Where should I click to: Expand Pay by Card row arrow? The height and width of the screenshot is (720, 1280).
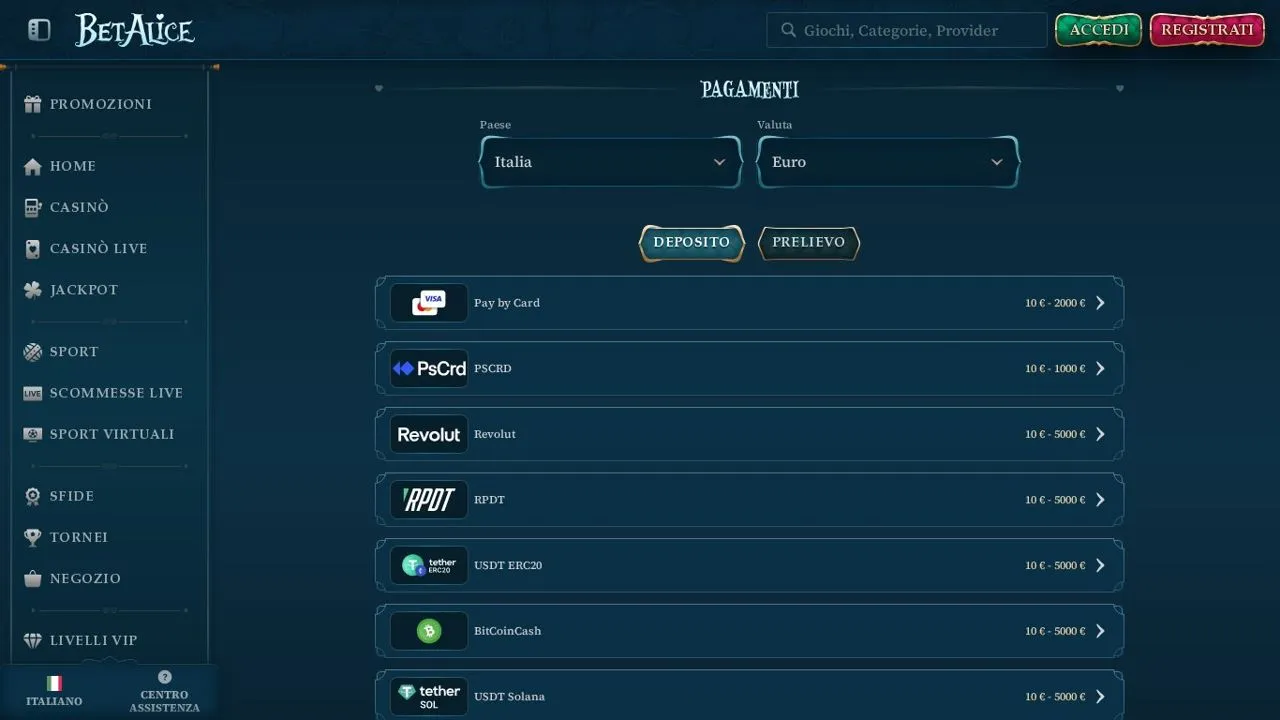click(1100, 303)
